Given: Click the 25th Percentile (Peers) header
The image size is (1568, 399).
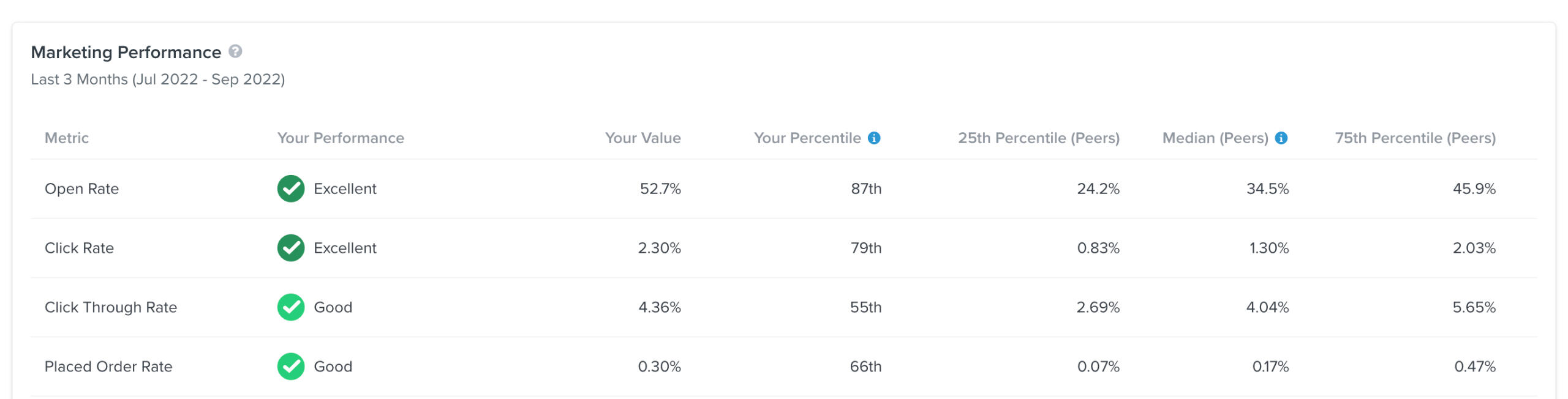Looking at the screenshot, I should [1038, 138].
